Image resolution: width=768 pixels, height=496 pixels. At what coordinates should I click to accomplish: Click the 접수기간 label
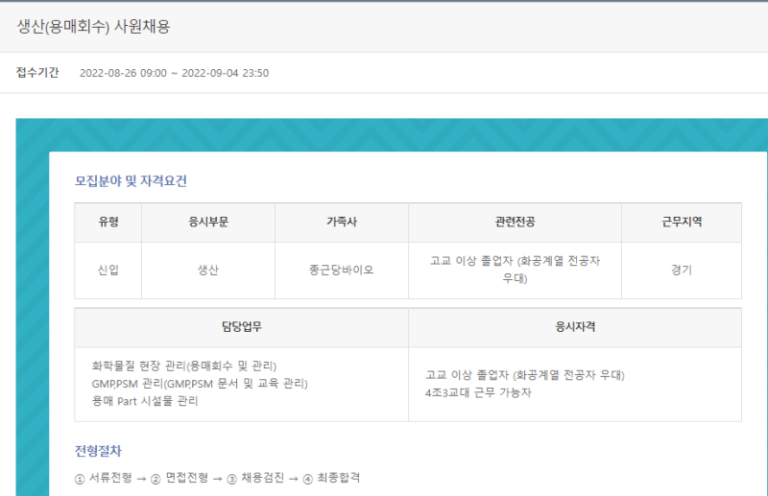pos(37,72)
